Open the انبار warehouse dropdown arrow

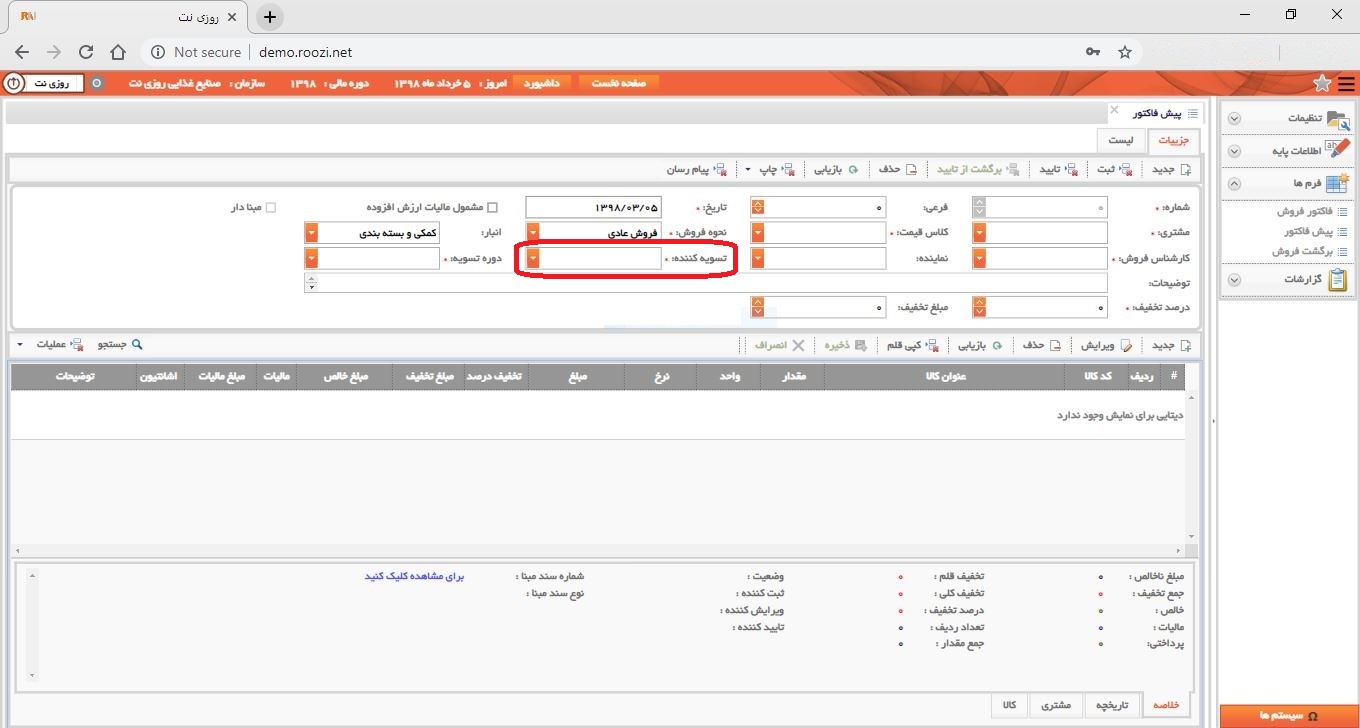click(x=311, y=233)
